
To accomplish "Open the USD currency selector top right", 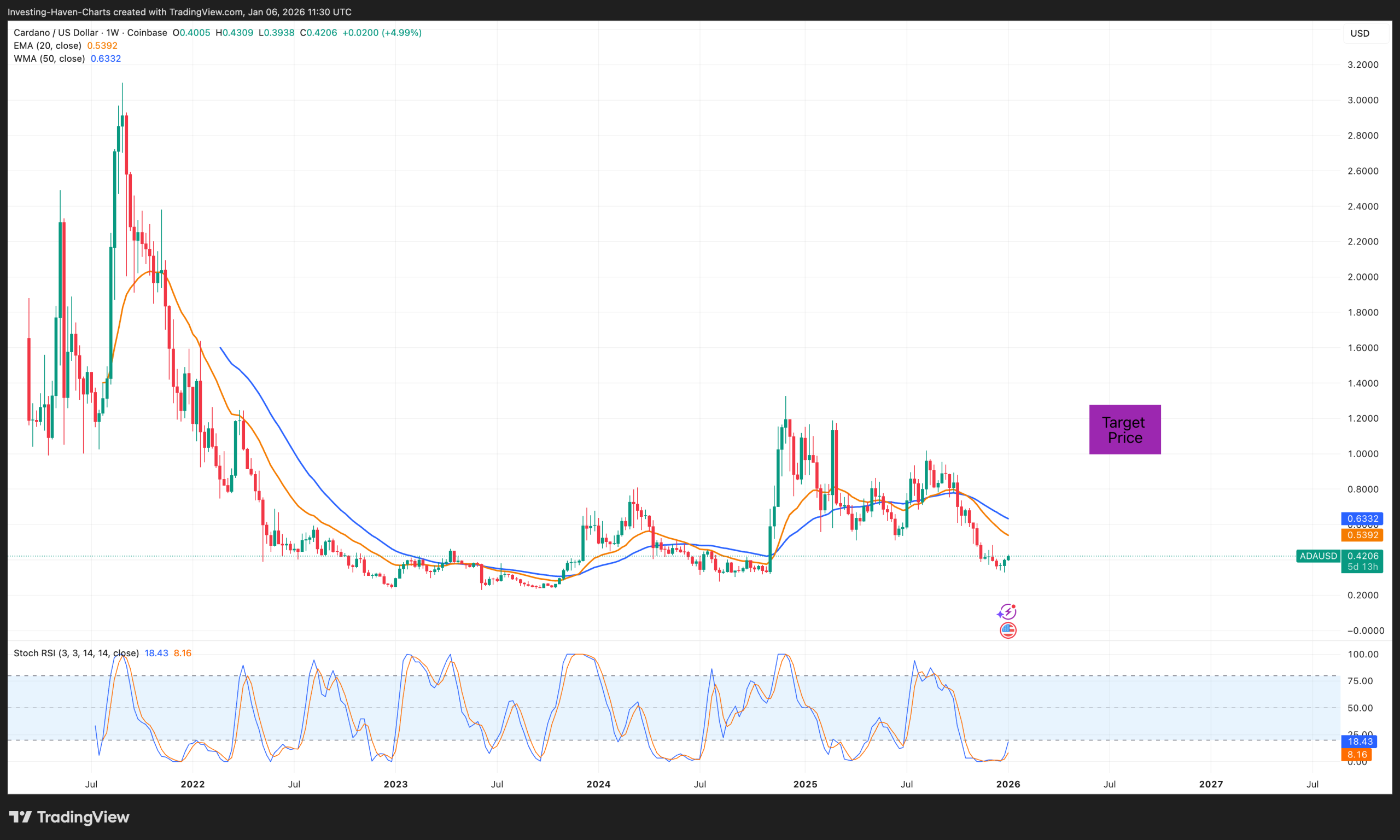I will click(x=1362, y=33).
